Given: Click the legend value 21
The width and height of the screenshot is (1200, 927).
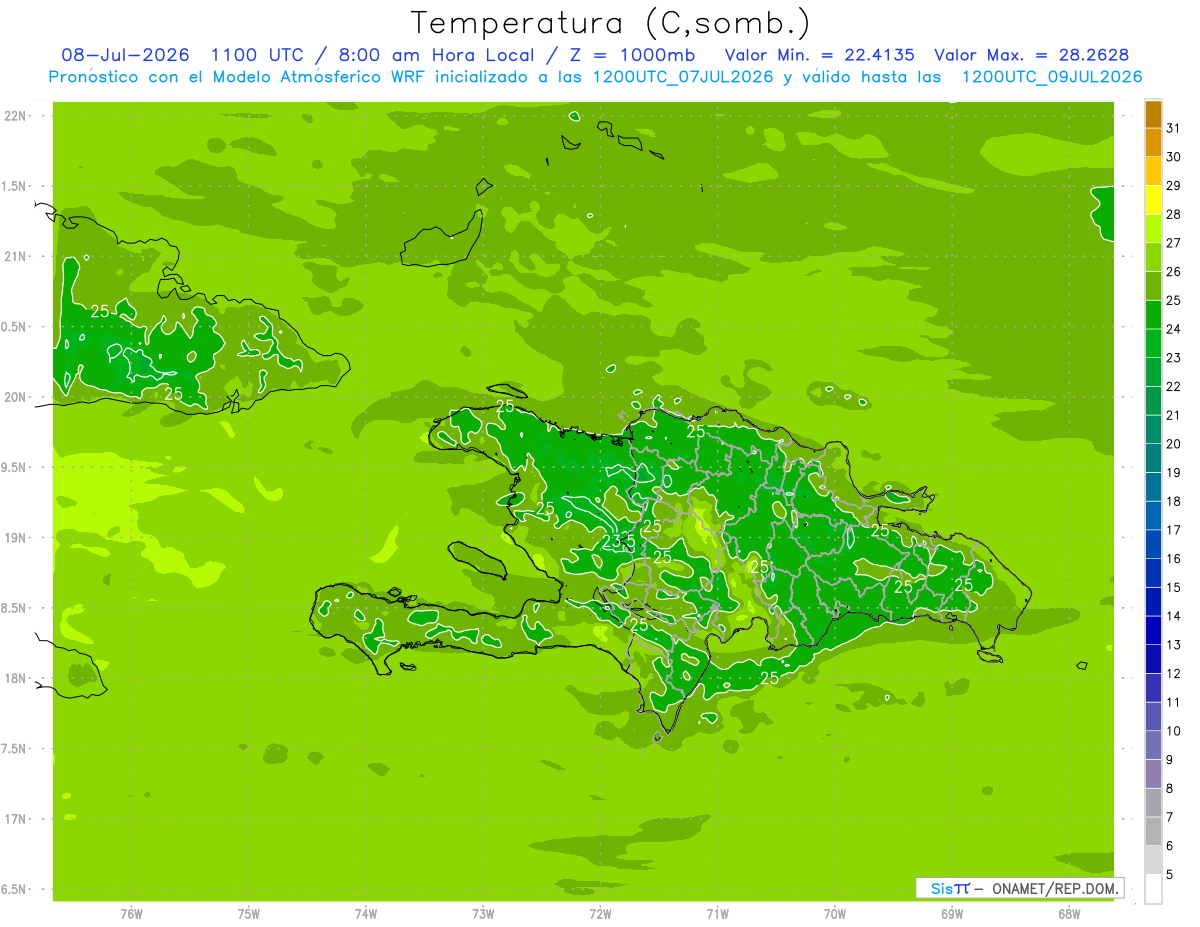Looking at the screenshot, I should (x=1174, y=415).
